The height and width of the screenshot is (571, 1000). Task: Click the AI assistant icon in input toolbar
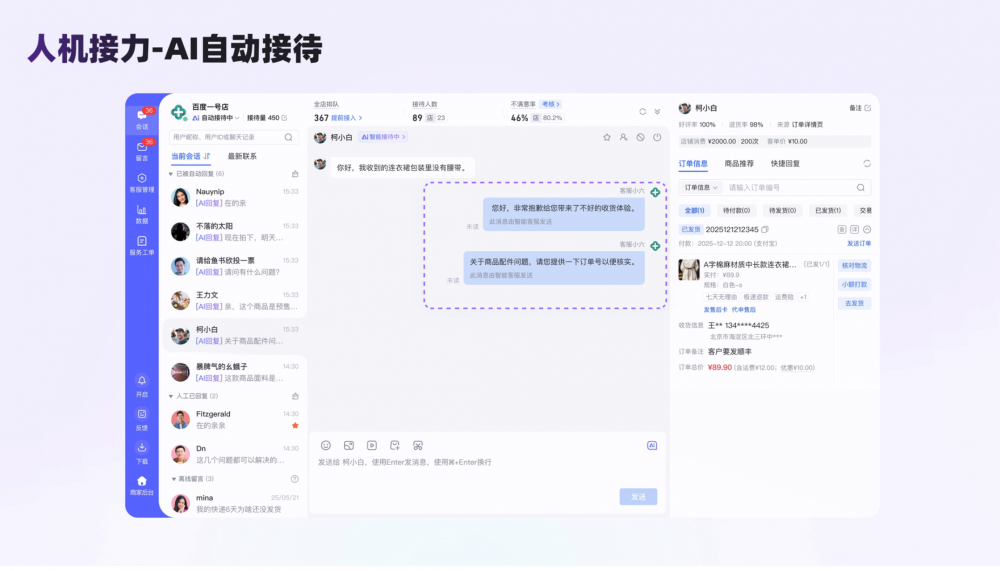pyautogui.click(x=652, y=446)
